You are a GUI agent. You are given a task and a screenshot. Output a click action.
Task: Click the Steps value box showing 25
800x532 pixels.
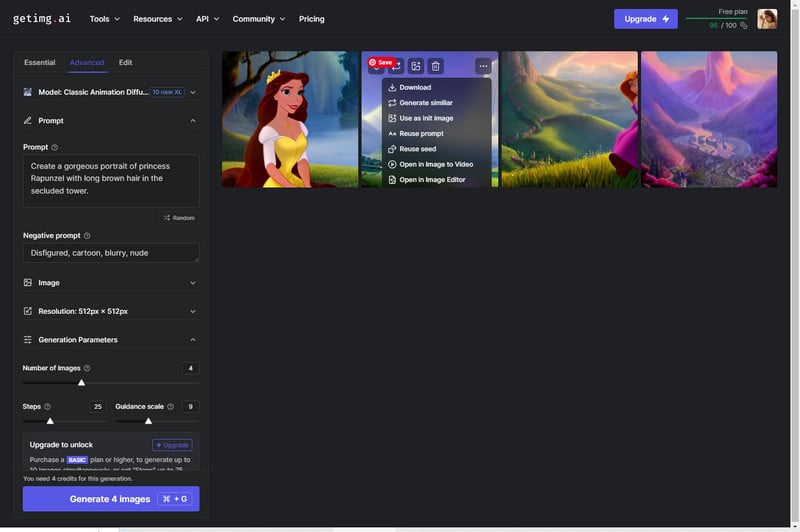coord(97,407)
